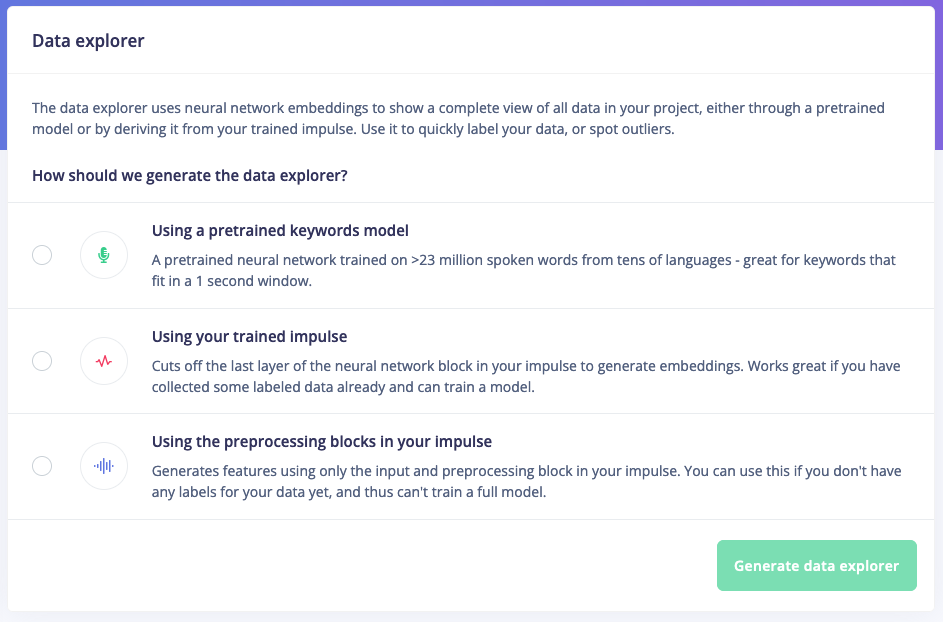Click the intro paragraph about neural network embeddings

coord(458,118)
